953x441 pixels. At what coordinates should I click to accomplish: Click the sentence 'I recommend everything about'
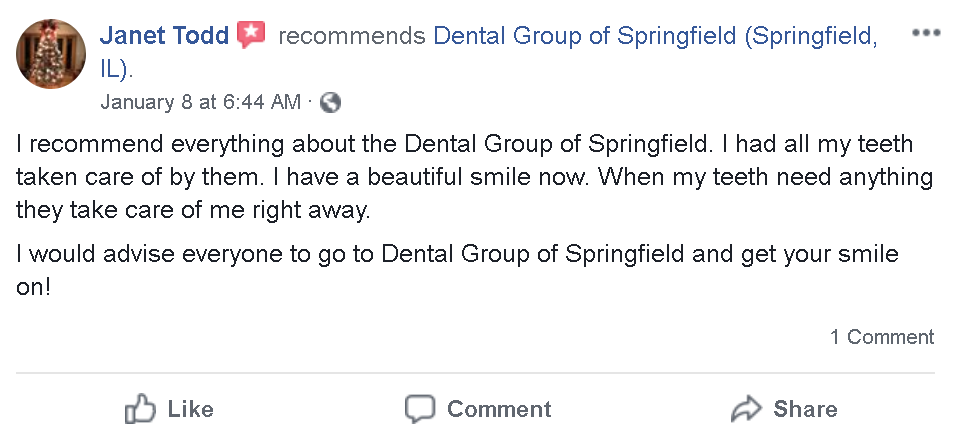[150, 145]
